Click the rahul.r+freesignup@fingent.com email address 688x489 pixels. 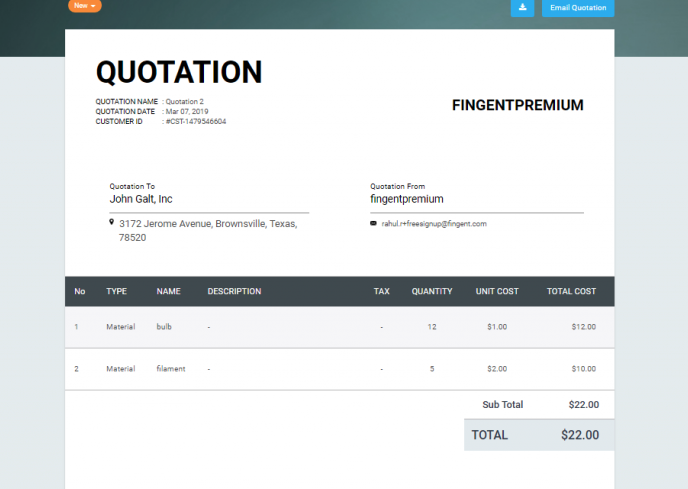click(x=434, y=224)
